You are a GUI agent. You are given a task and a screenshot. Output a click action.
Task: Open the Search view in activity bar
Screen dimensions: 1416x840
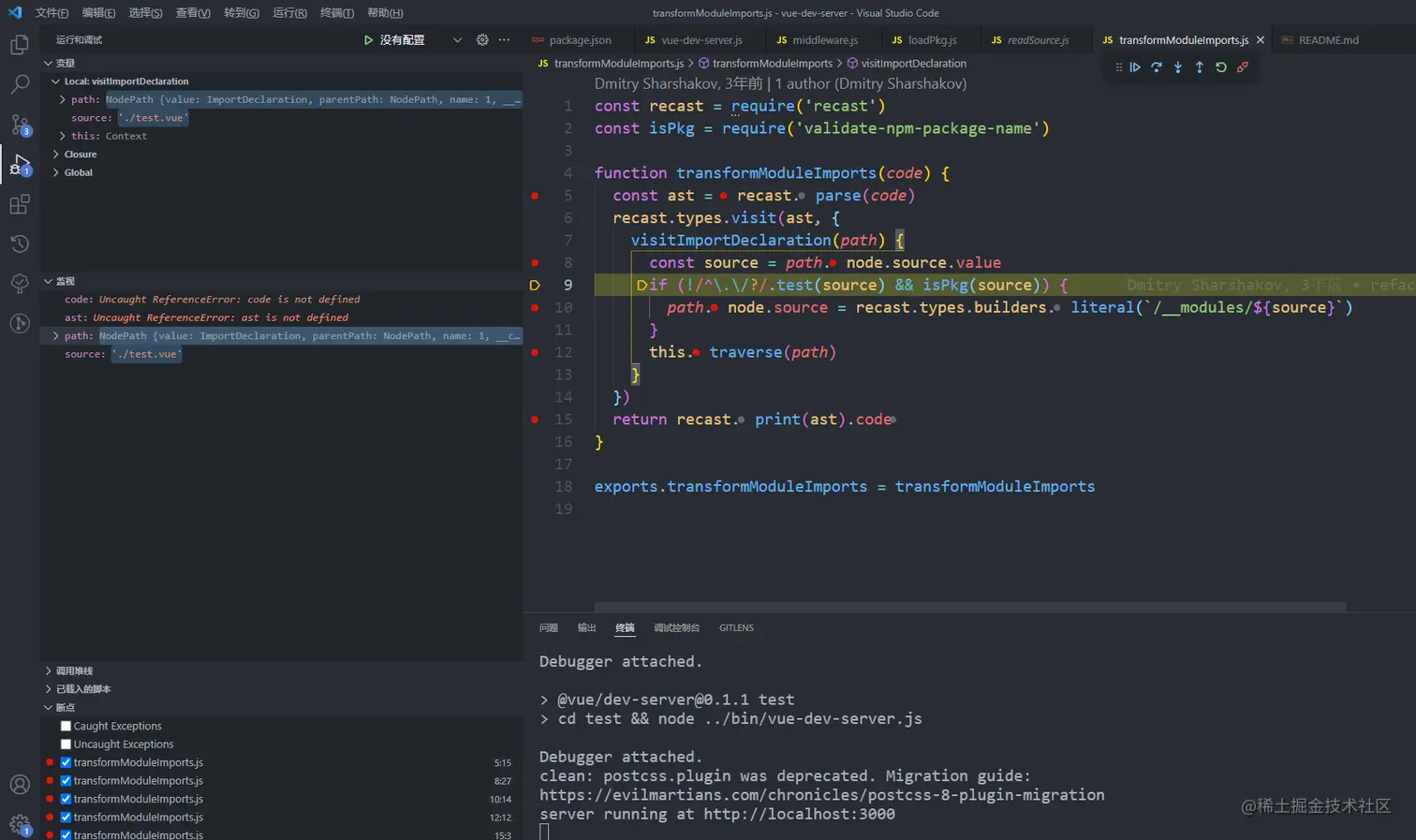[19, 84]
